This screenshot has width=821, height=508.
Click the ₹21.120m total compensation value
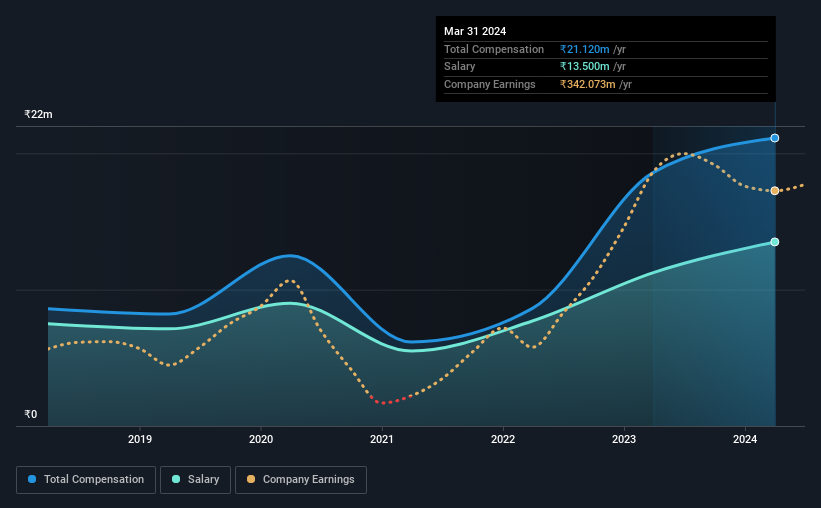pyautogui.click(x=584, y=49)
